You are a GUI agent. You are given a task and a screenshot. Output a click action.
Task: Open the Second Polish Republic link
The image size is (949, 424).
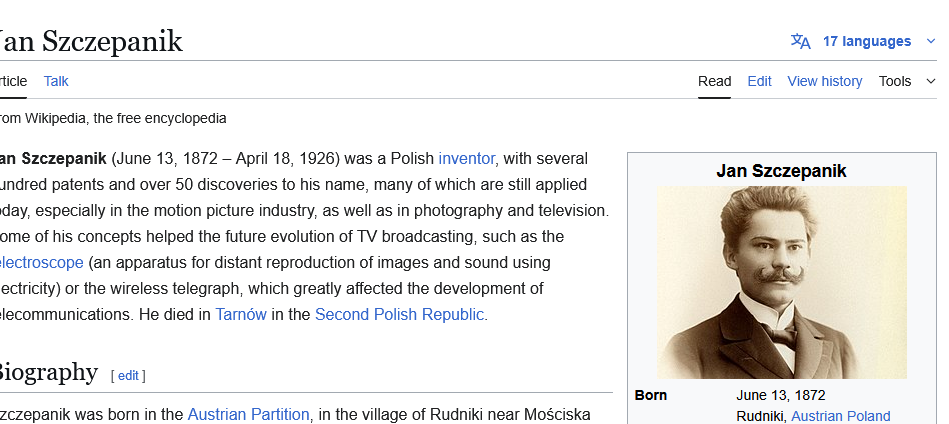[x=399, y=315]
